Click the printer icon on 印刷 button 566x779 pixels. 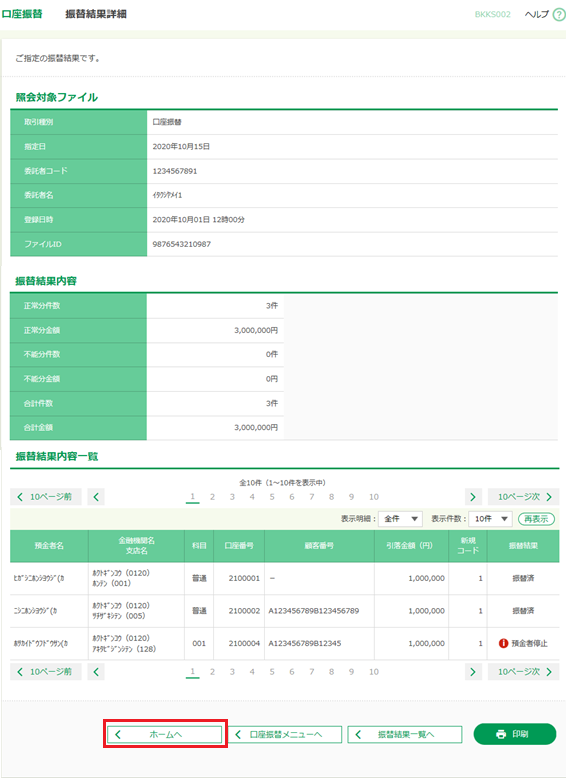pyautogui.click(x=501, y=734)
